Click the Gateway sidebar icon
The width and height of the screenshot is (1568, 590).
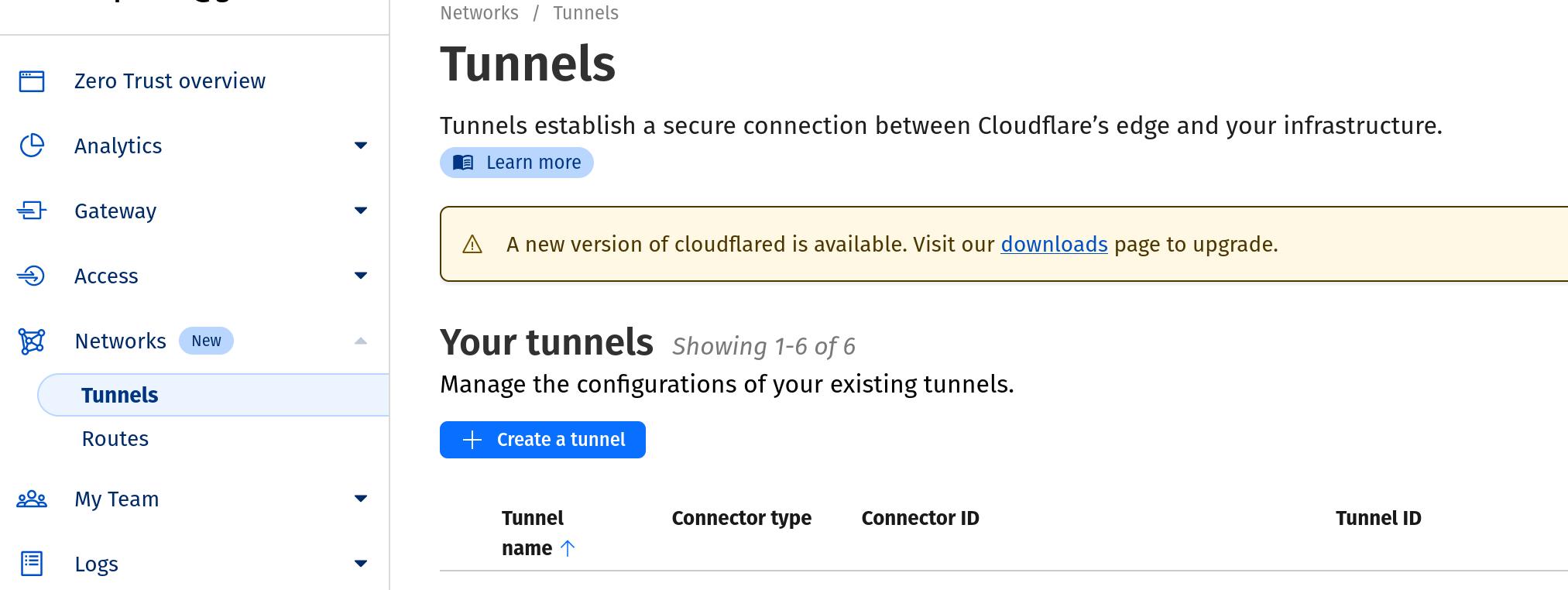tap(32, 211)
